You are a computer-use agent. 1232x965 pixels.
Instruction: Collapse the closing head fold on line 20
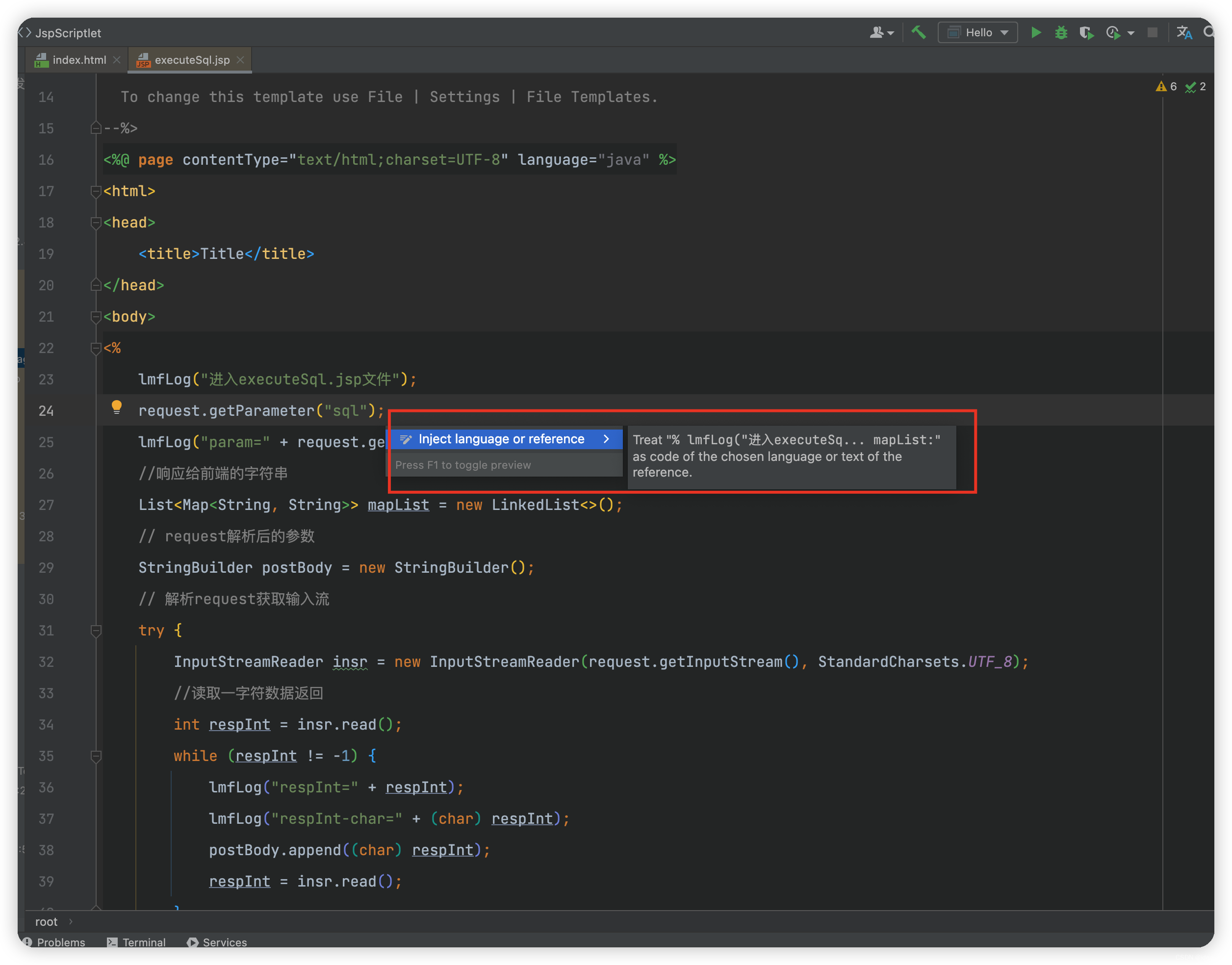[x=96, y=285]
